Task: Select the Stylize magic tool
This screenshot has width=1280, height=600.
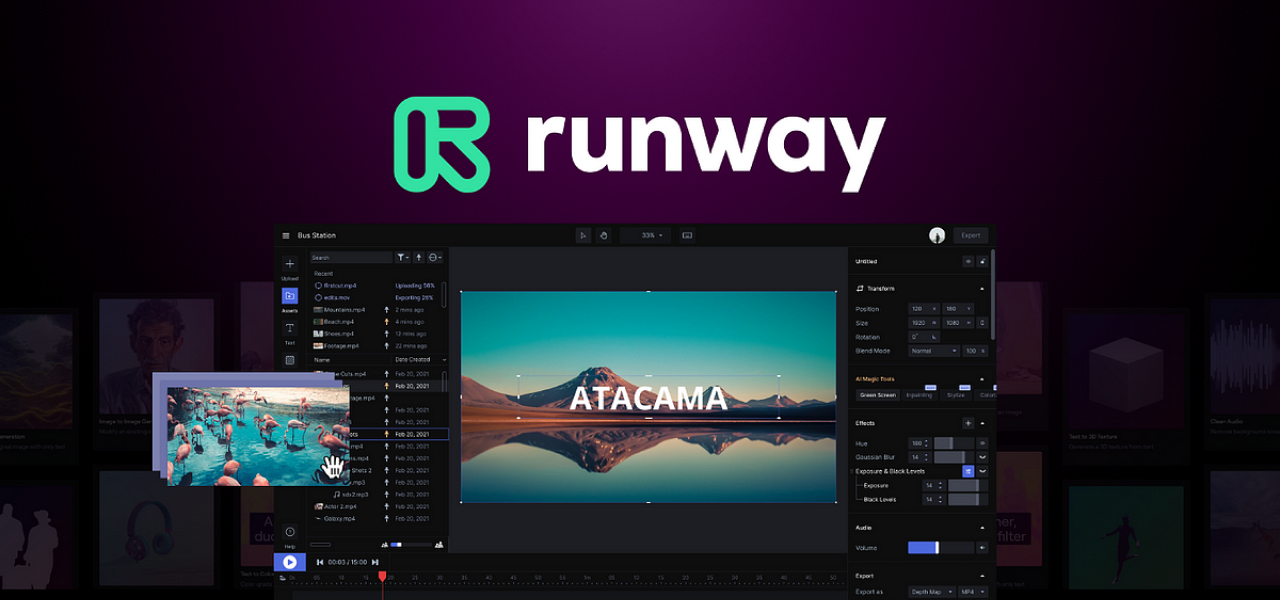Action: [956, 395]
